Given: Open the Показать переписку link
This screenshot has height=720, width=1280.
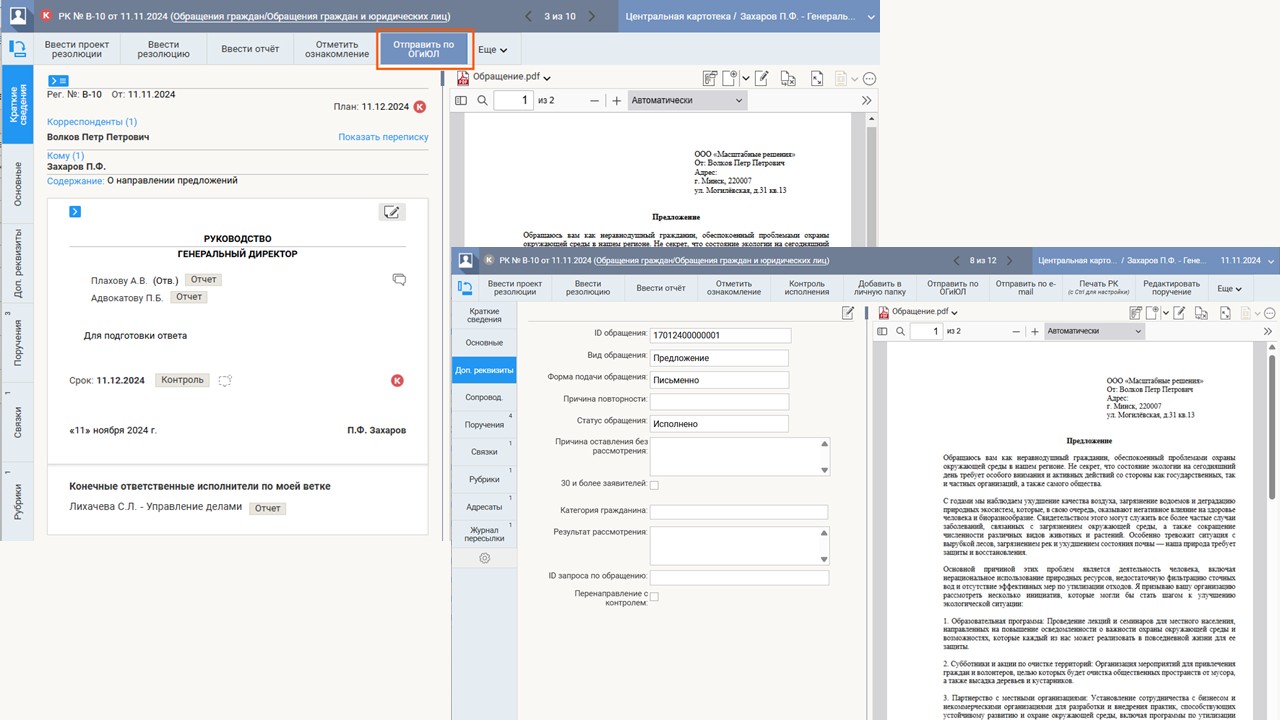Looking at the screenshot, I should point(383,137).
